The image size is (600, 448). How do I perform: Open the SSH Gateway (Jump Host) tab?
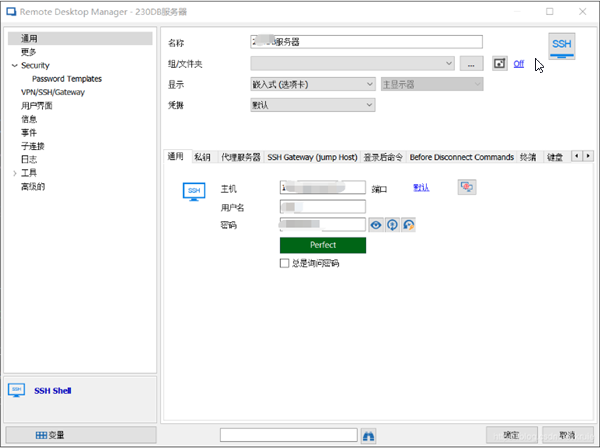click(312, 157)
